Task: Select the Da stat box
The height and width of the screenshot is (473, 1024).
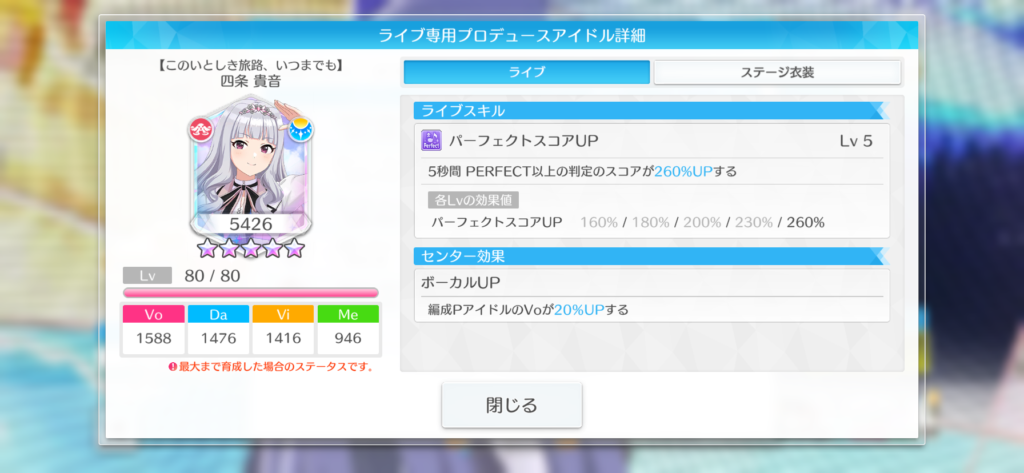Action: coord(218,330)
